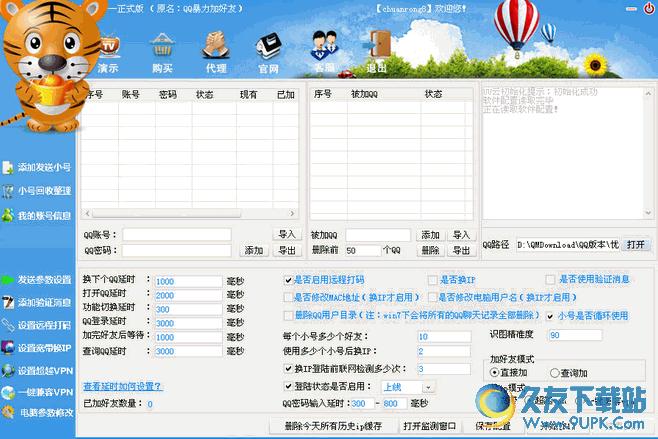Click 打开QQ延时 field showing 2000
The height and width of the screenshot is (439, 658).
point(188,295)
